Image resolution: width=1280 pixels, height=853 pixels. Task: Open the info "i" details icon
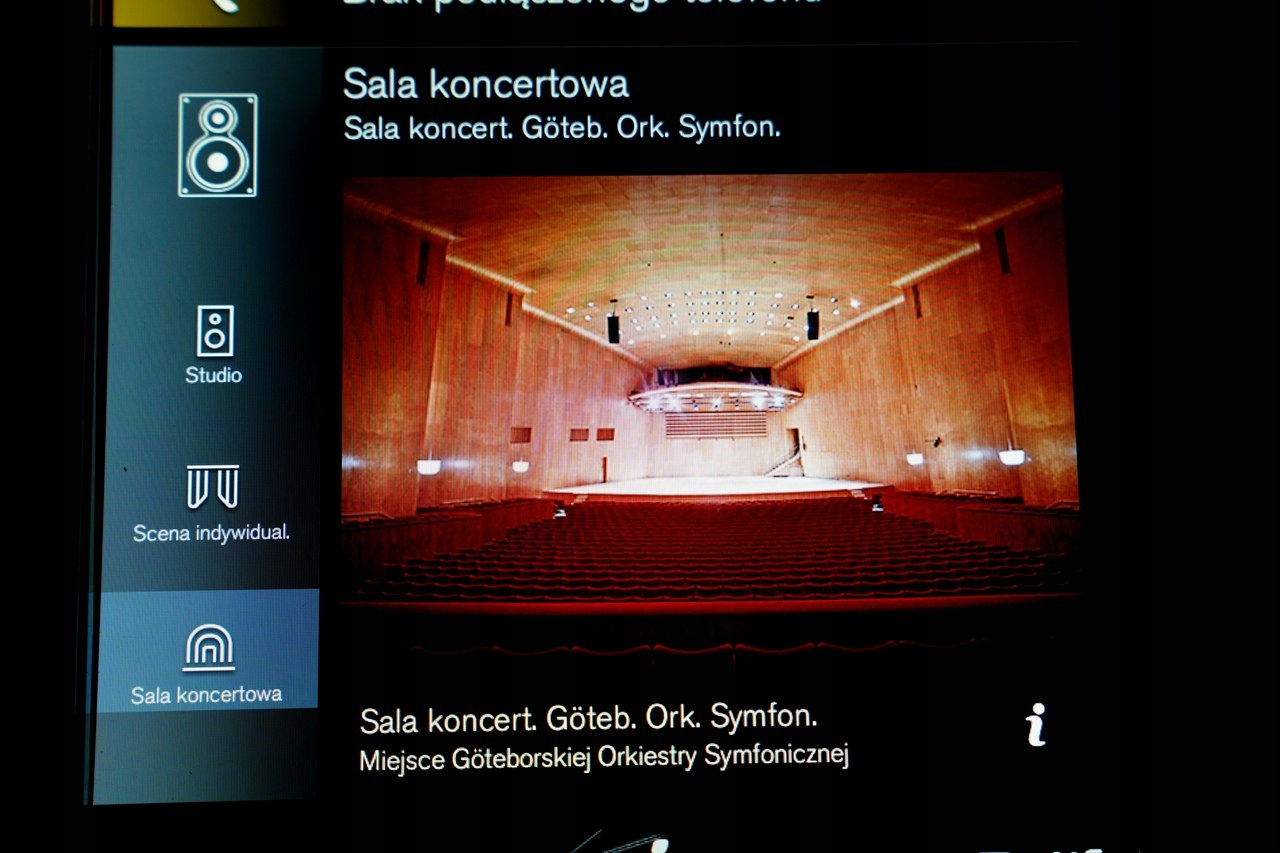[x=1036, y=725]
